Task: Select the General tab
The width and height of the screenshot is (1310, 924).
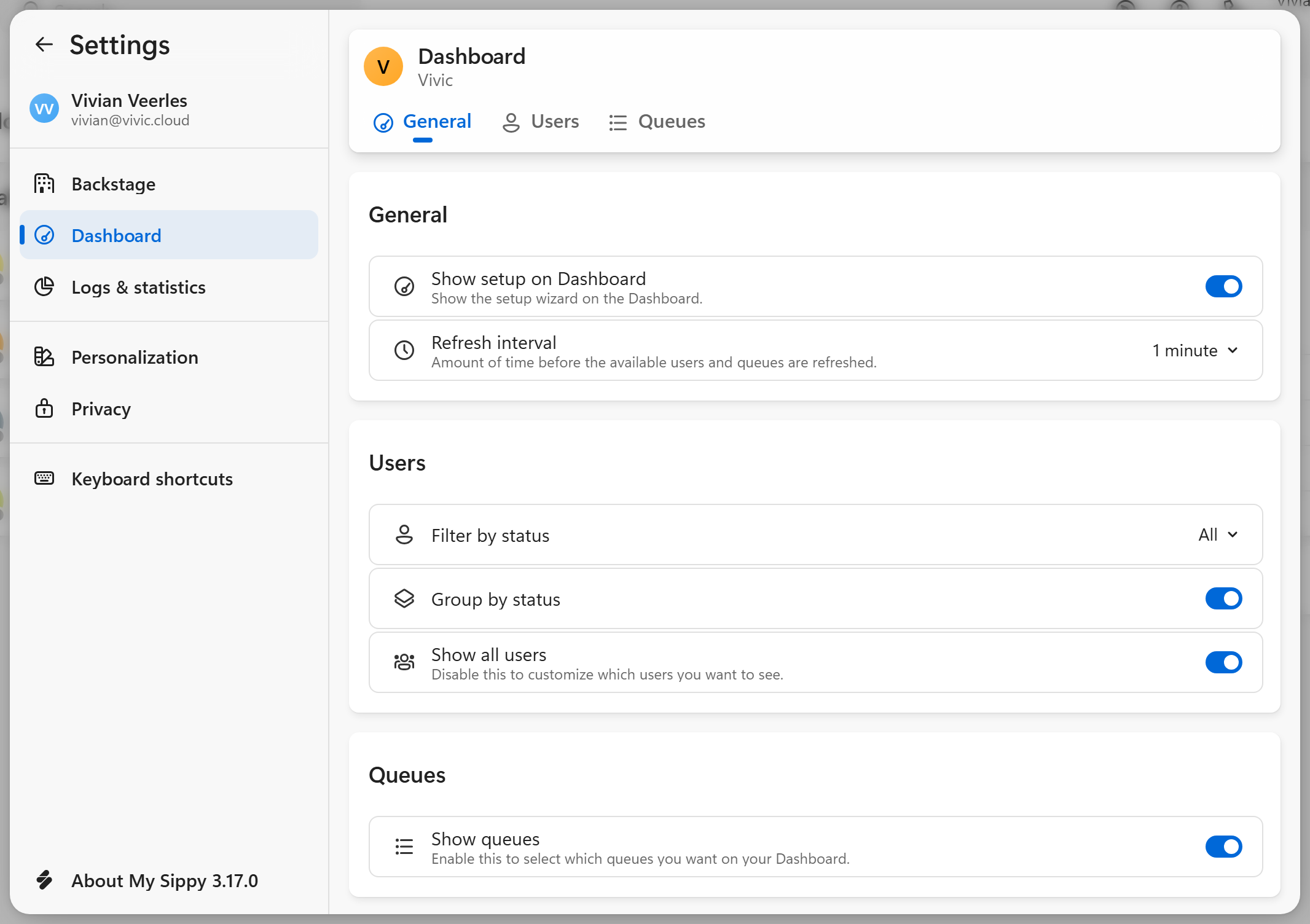Action: coord(423,122)
